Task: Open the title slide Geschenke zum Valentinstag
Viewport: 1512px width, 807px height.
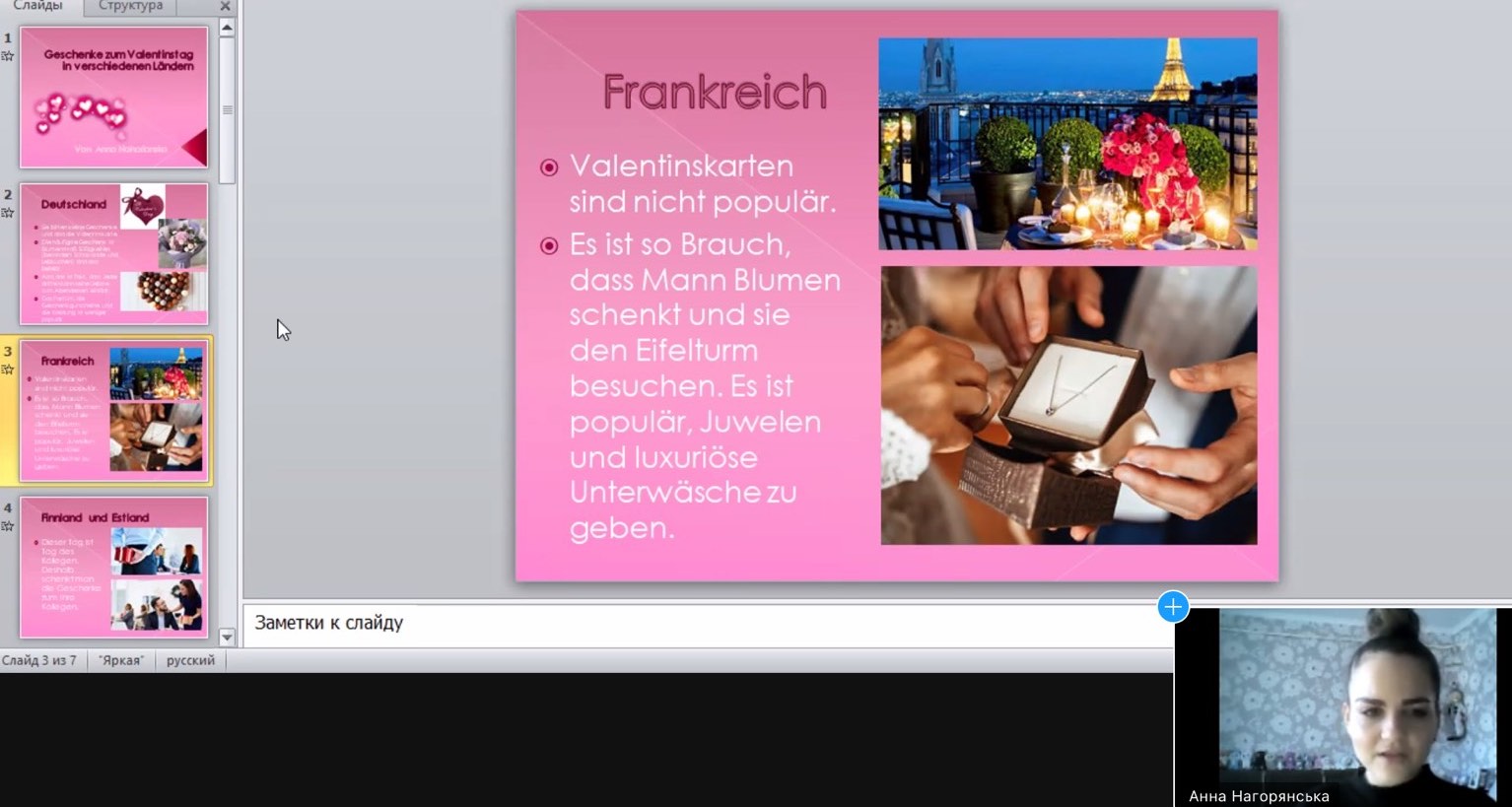Action: [113, 97]
